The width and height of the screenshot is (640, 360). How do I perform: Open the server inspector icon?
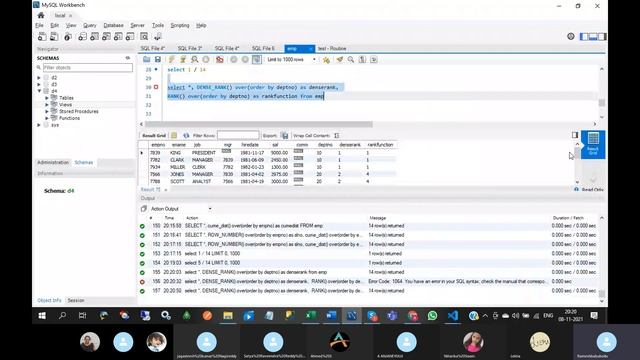tap(68, 37)
